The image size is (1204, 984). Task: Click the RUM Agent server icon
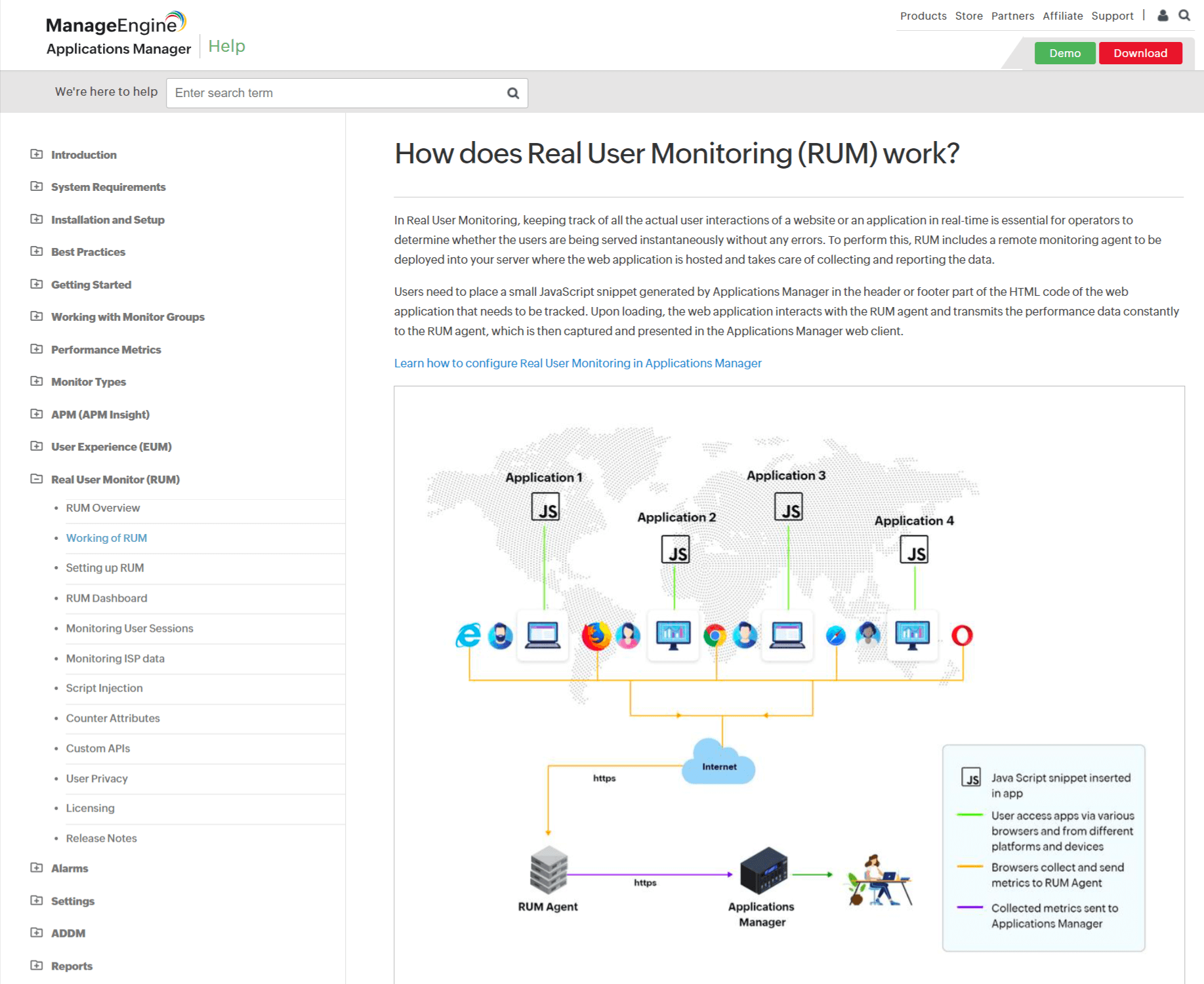point(549,870)
